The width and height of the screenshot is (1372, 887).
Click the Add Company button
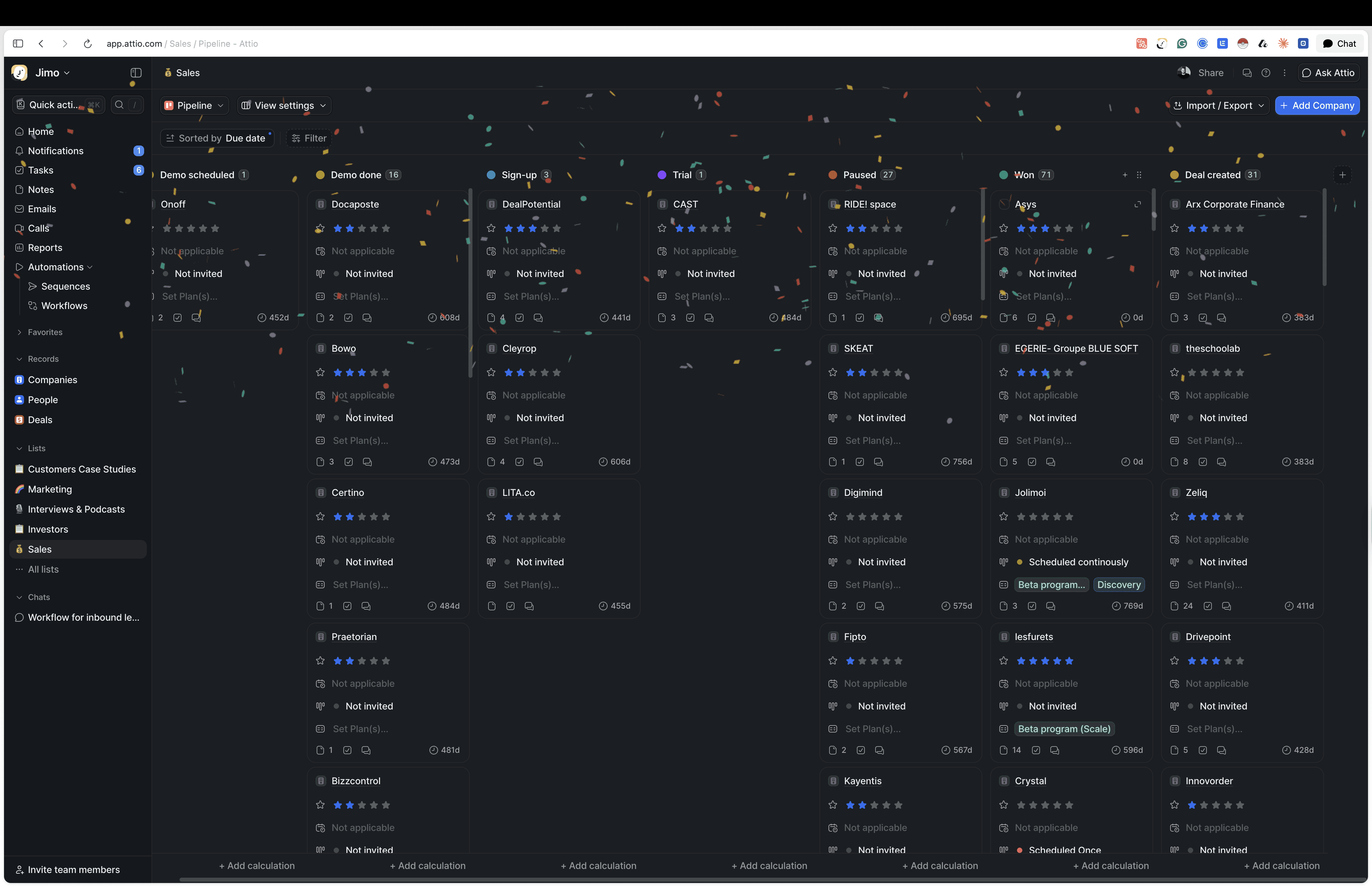coord(1317,105)
